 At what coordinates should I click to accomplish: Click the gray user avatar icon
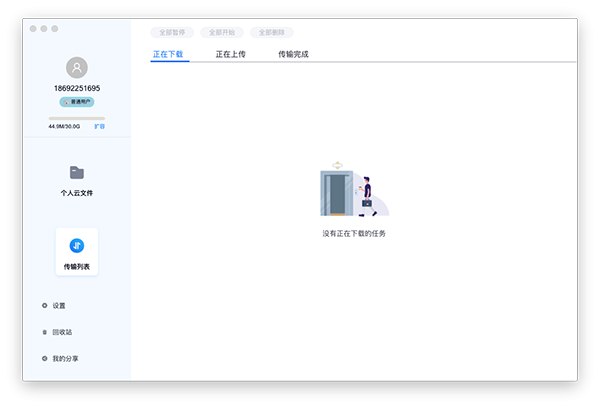(x=77, y=68)
